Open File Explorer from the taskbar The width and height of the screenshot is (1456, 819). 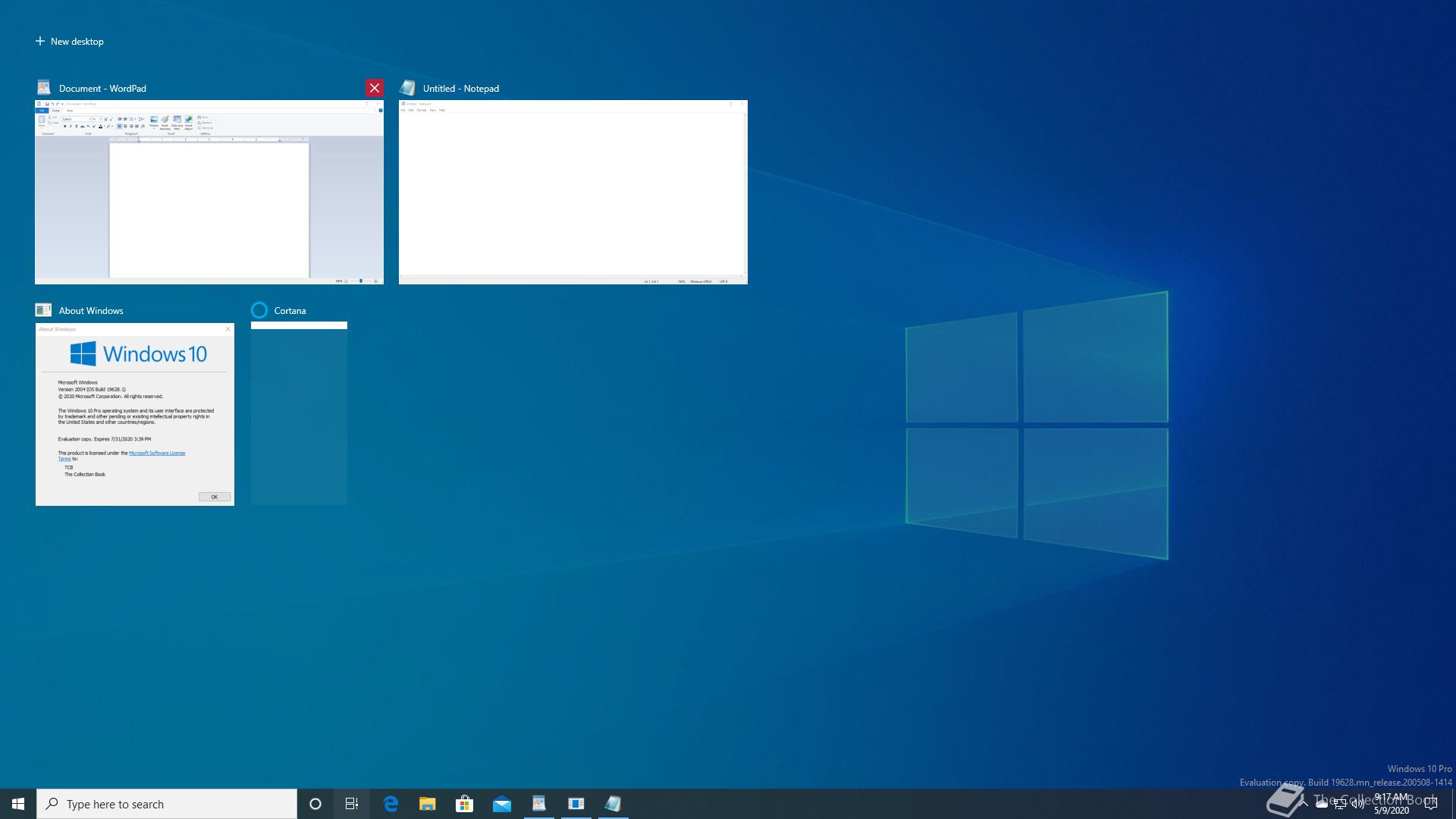[x=428, y=804]
